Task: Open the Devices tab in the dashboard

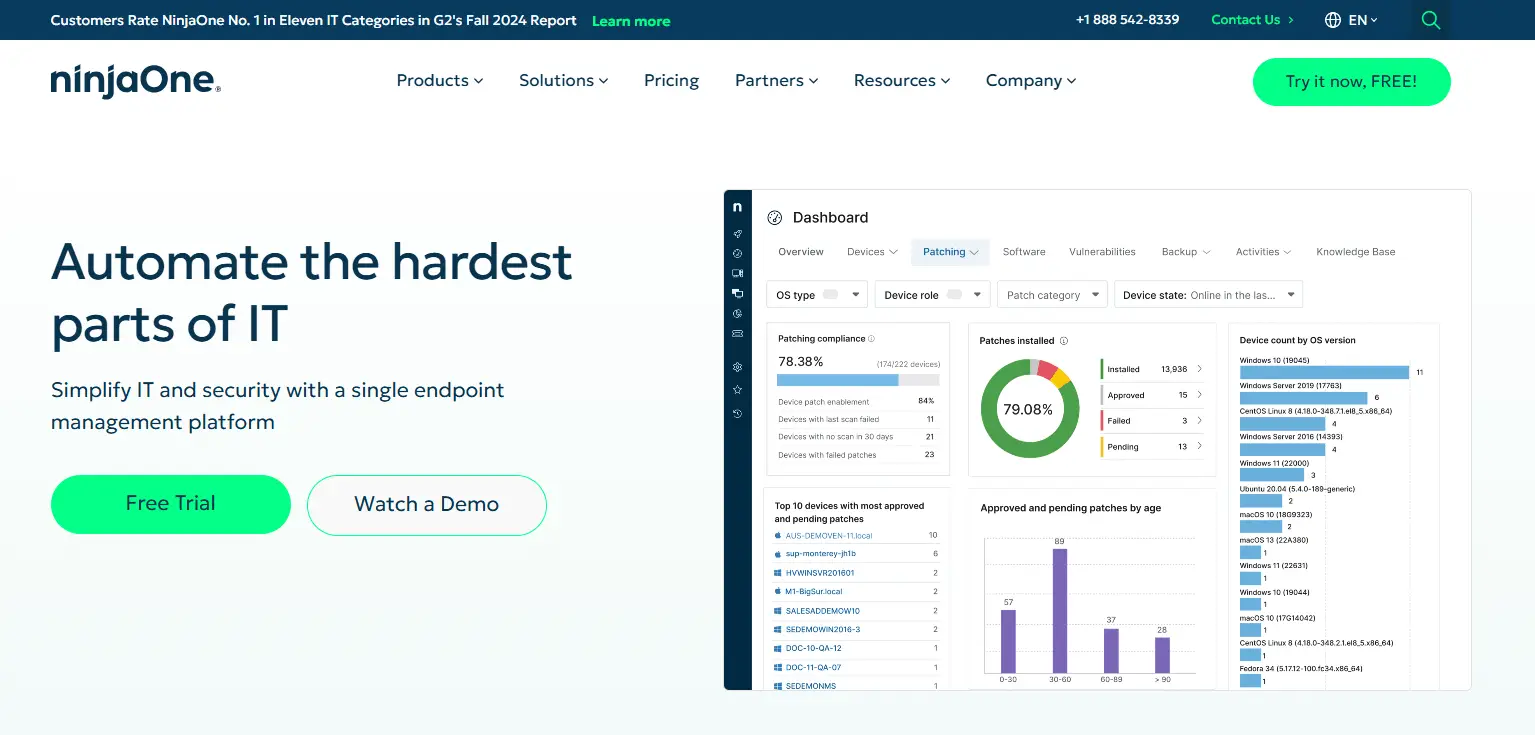Action: pos(872,252)
